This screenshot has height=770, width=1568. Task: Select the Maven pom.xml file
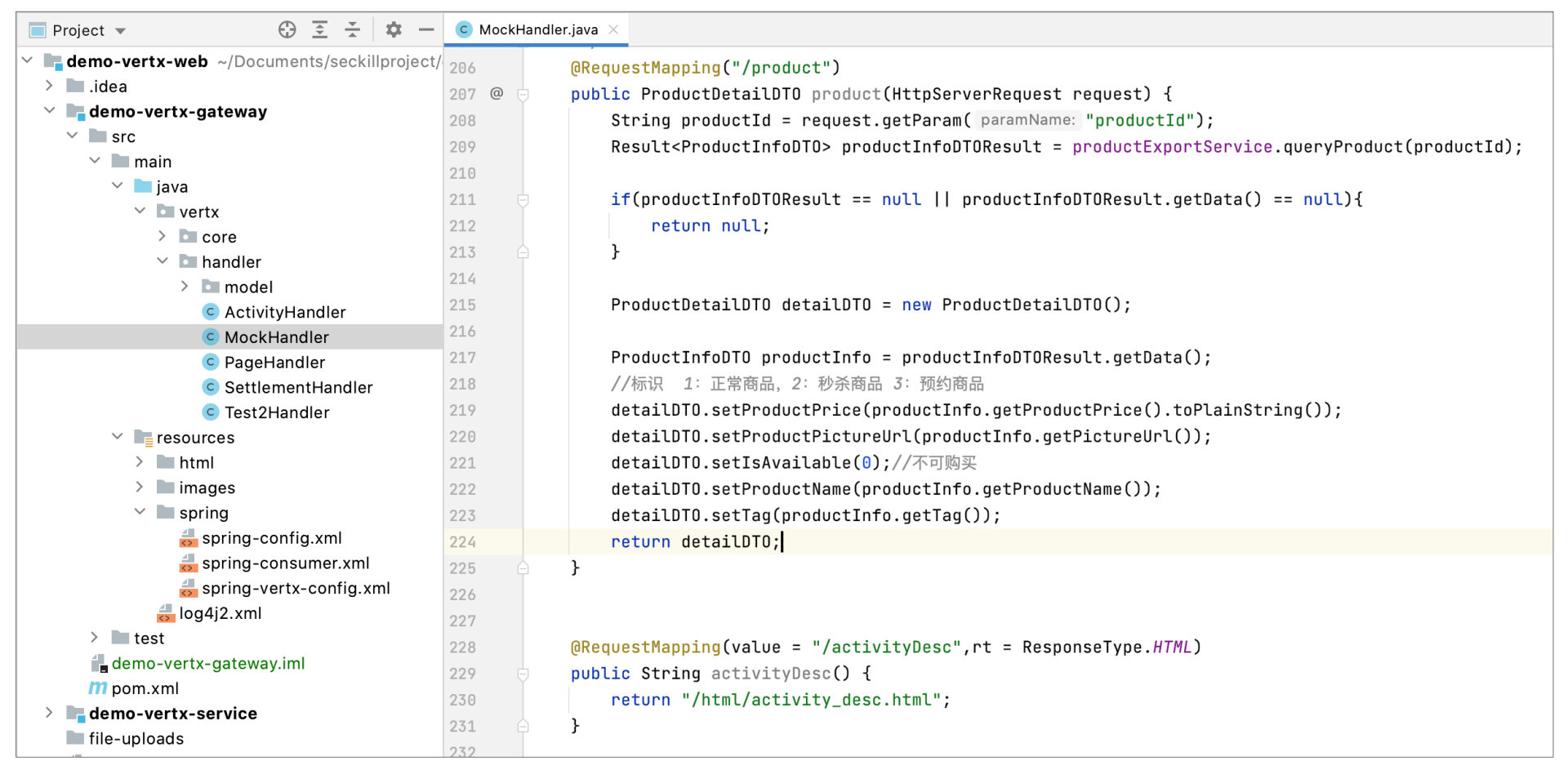(145, 688)
